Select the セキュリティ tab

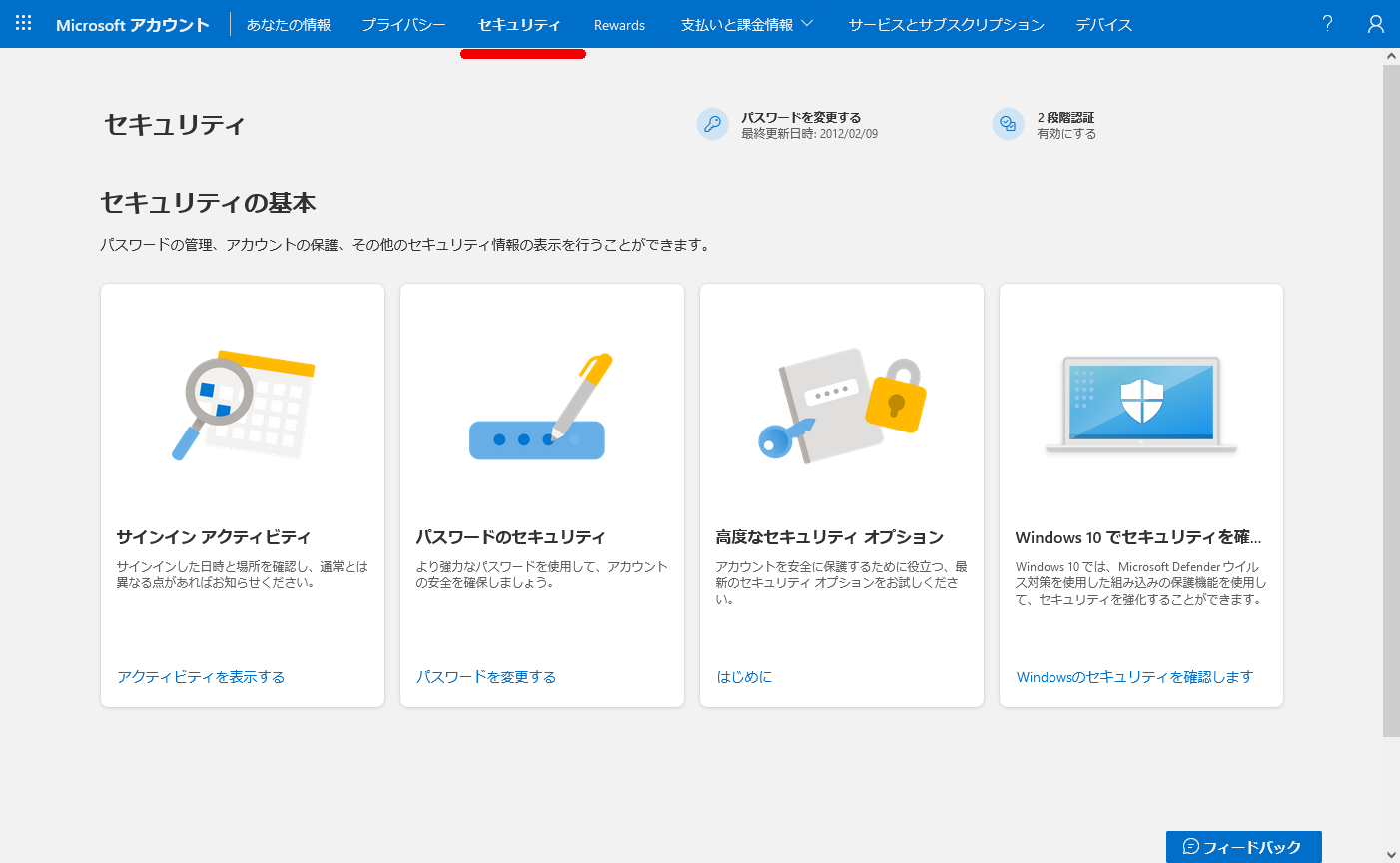click(519, 24)
